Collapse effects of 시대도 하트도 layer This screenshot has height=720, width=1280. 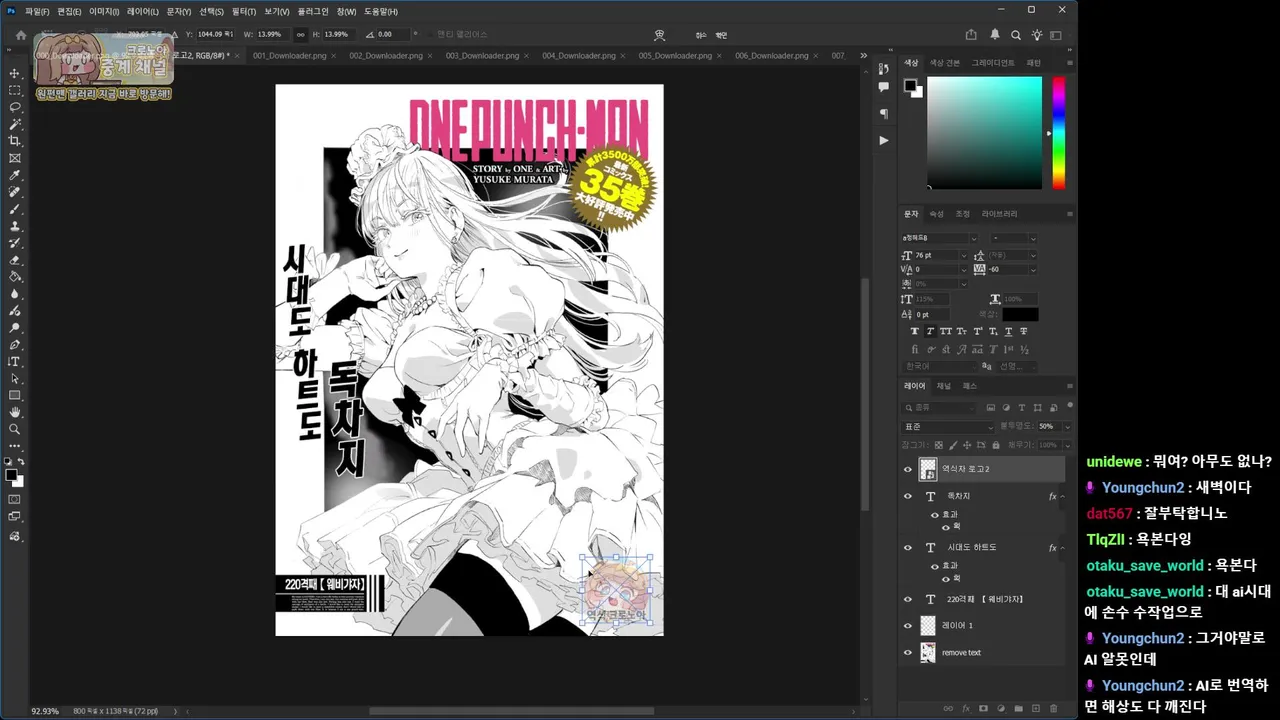(x=1064, y=547)
